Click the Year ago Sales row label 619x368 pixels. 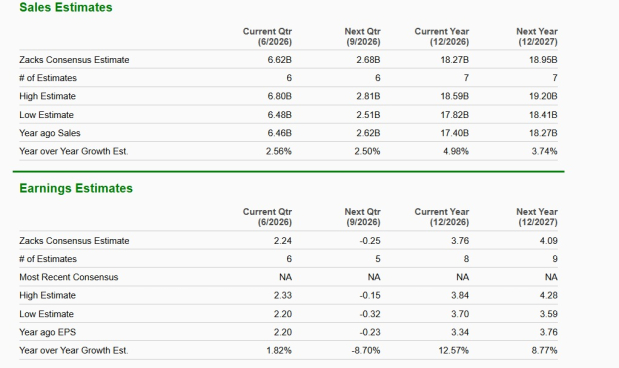[50, 133]
